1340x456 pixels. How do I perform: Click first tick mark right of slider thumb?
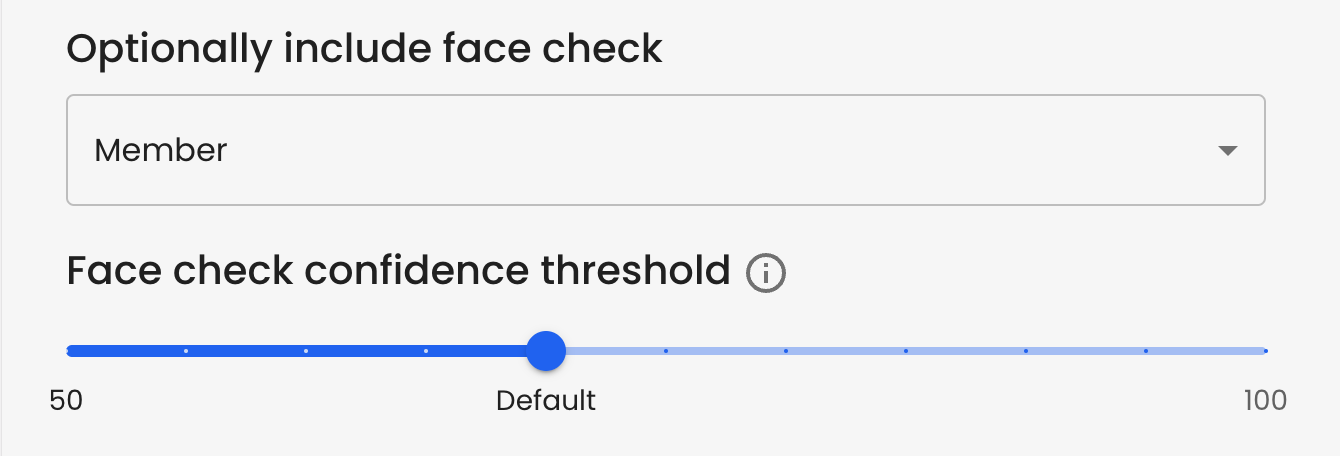coord(666,351)
